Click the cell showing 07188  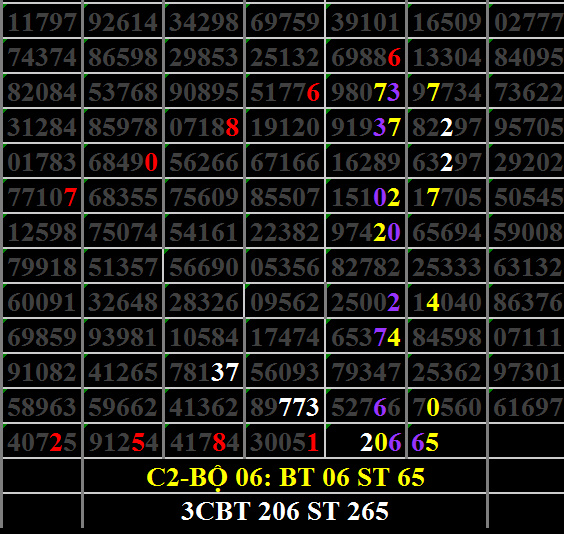pyautogui.click(x=204, y=127)
